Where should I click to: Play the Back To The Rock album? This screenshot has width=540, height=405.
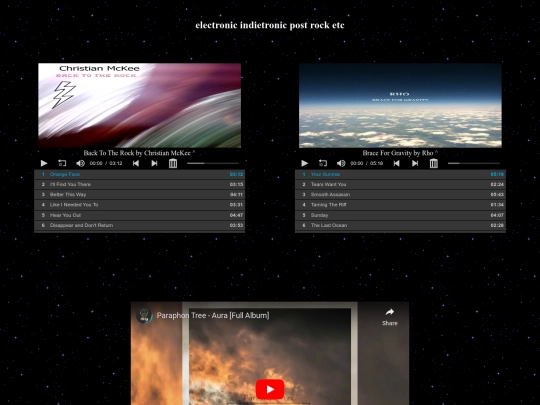44,163
